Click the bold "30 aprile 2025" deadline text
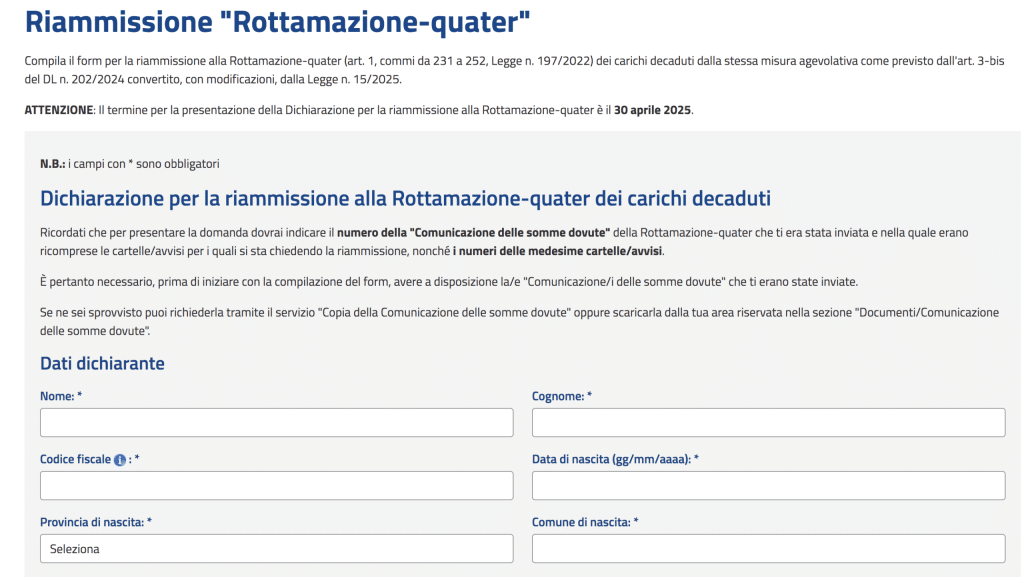1024x577 pixels. tap(652, 109)
